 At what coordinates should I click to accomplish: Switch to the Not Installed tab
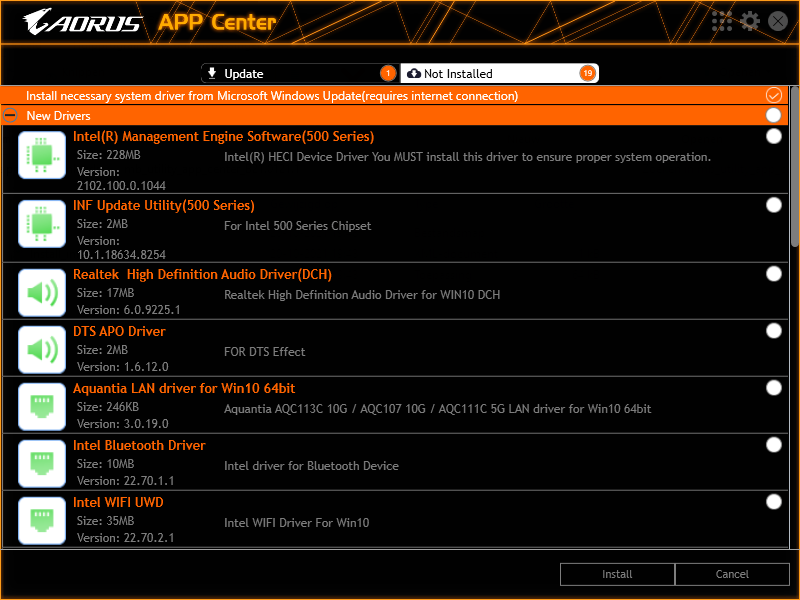499,73
